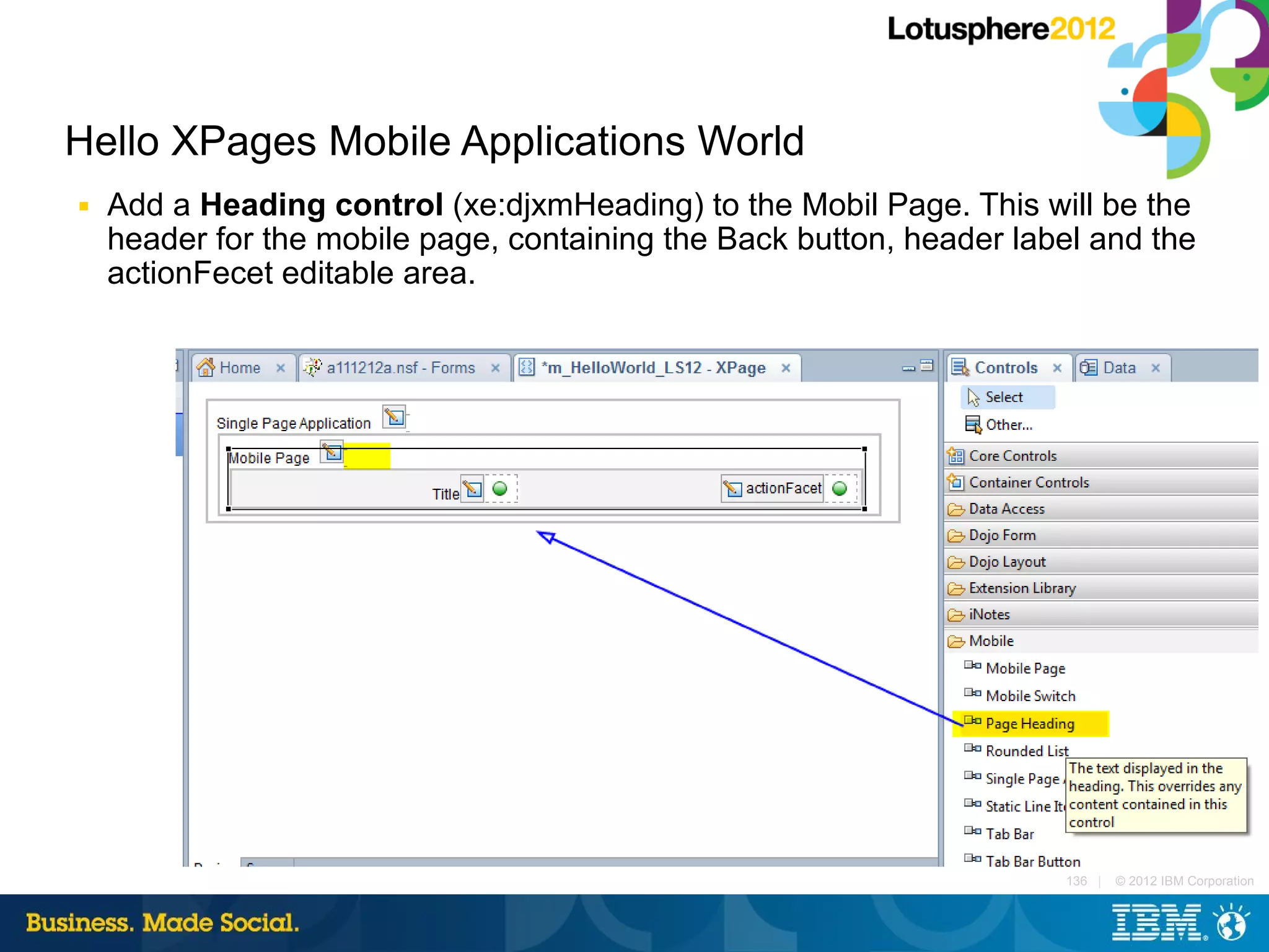Pick the Rounded List control
The height and width of the screenshot is (952, 1269).
1016,751
